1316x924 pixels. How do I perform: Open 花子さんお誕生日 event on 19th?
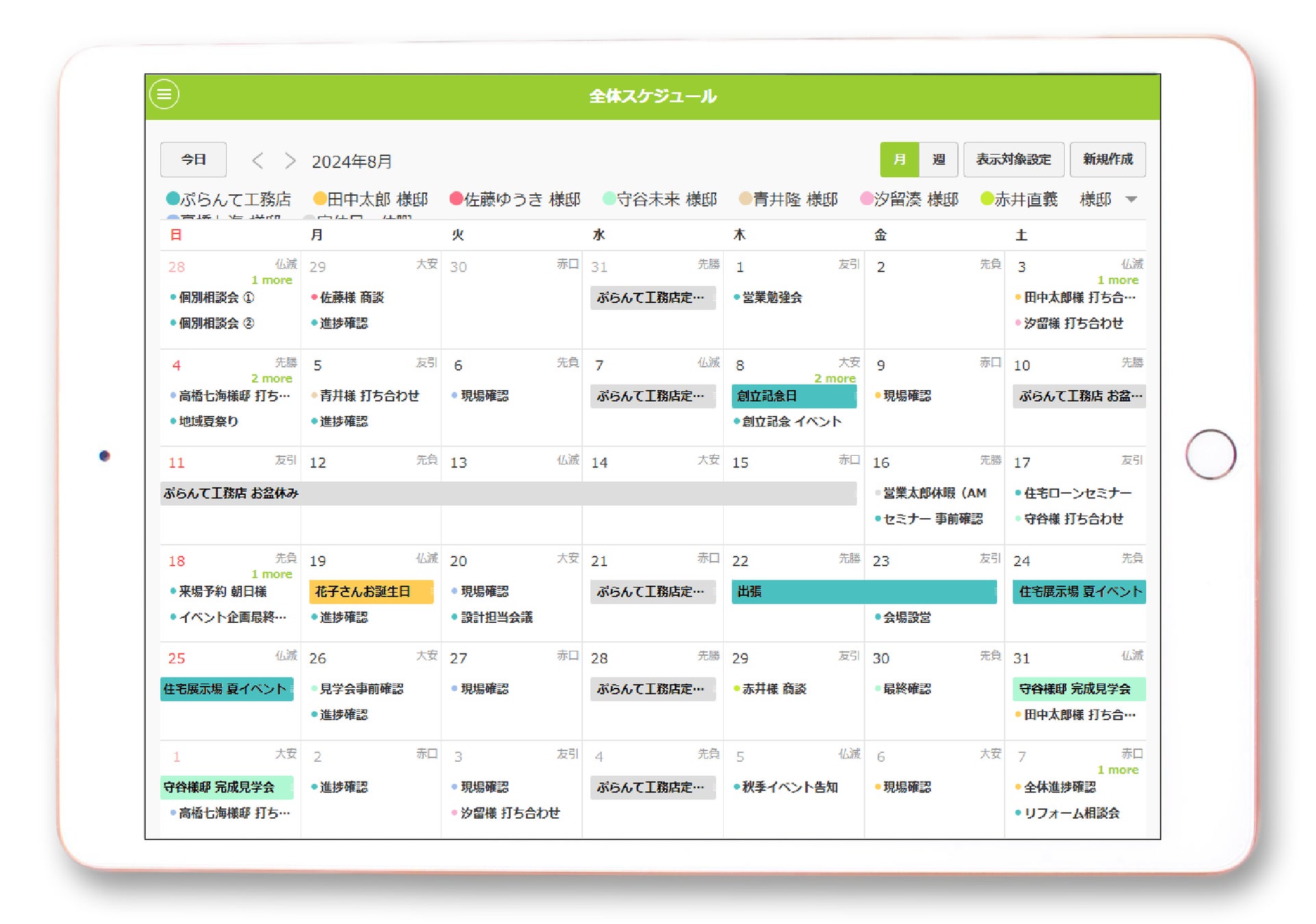click(x=370, y=592)
